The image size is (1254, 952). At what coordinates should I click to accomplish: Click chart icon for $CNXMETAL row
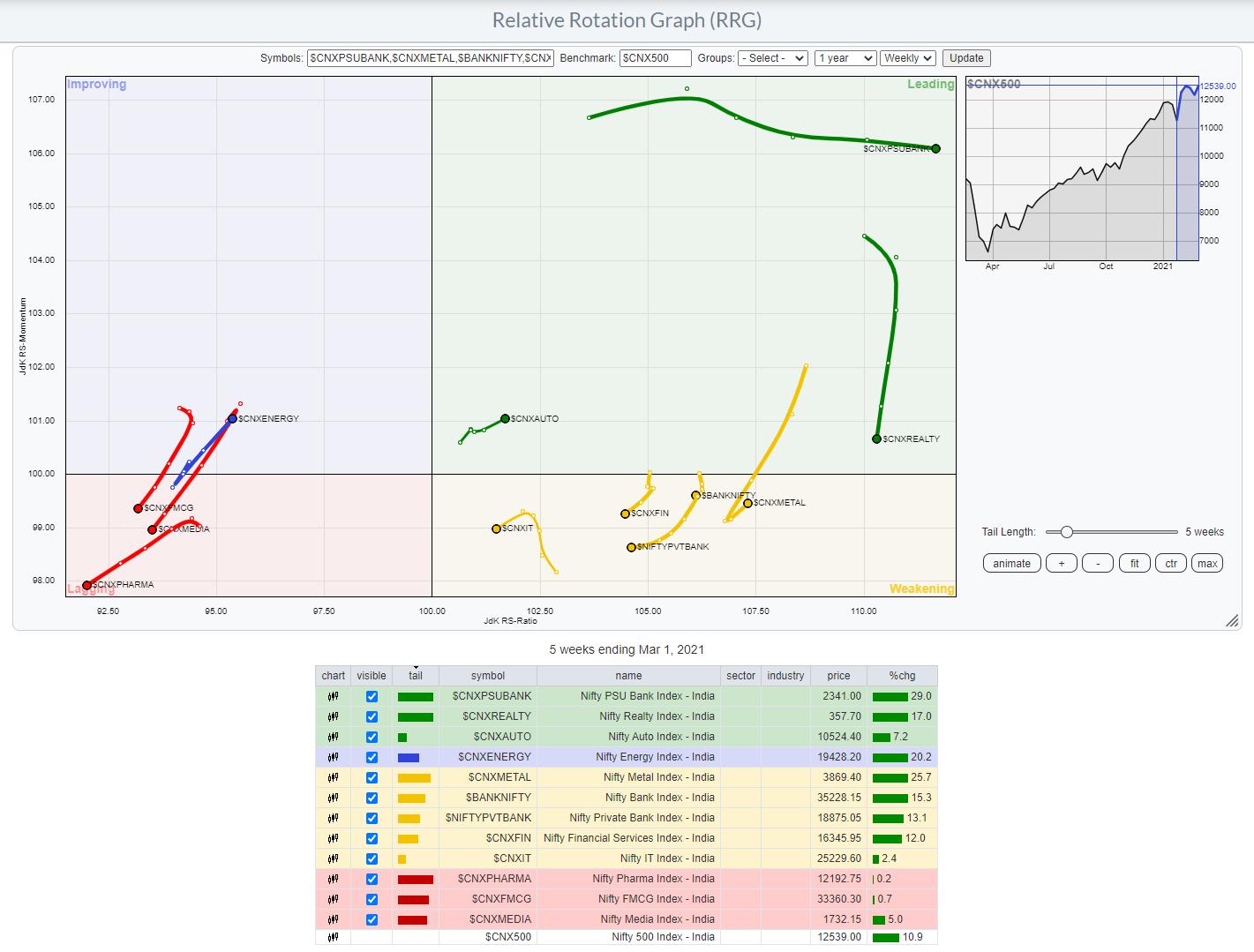click(x=333, y=777)
